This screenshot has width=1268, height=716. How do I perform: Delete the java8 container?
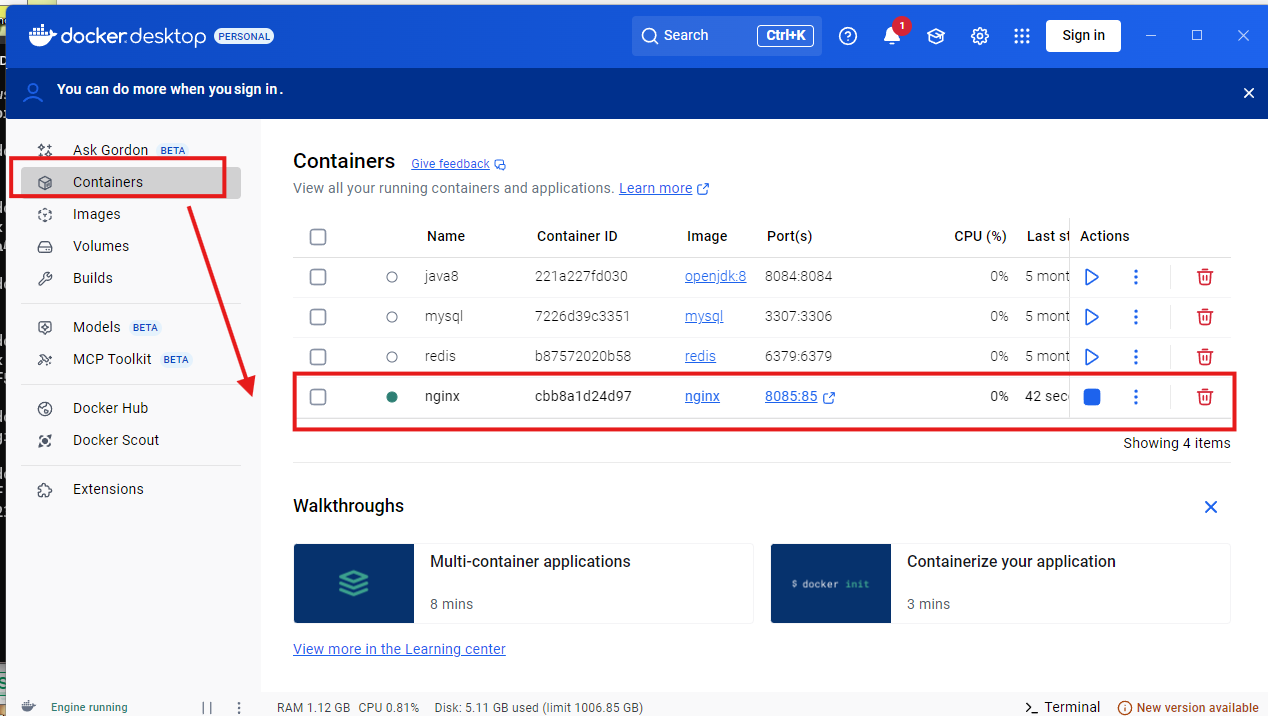pyautogui.click(x=1205, y=277)
